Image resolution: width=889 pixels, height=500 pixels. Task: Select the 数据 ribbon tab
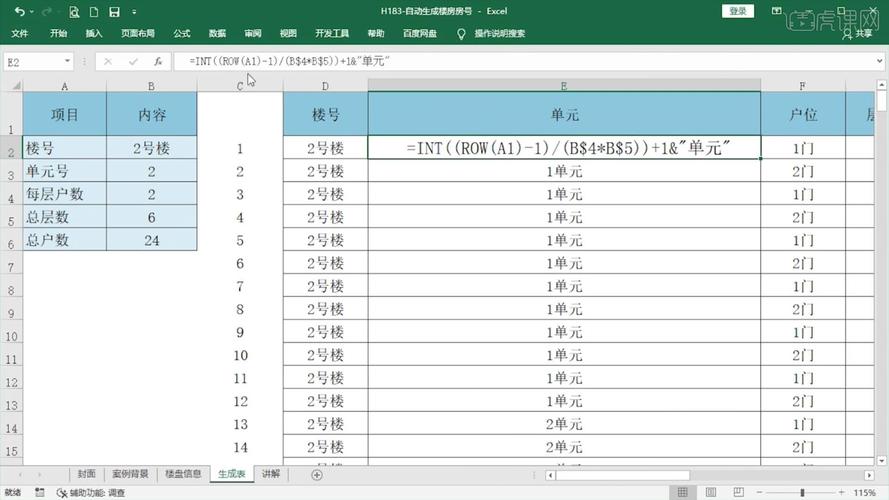pos(217,33)
